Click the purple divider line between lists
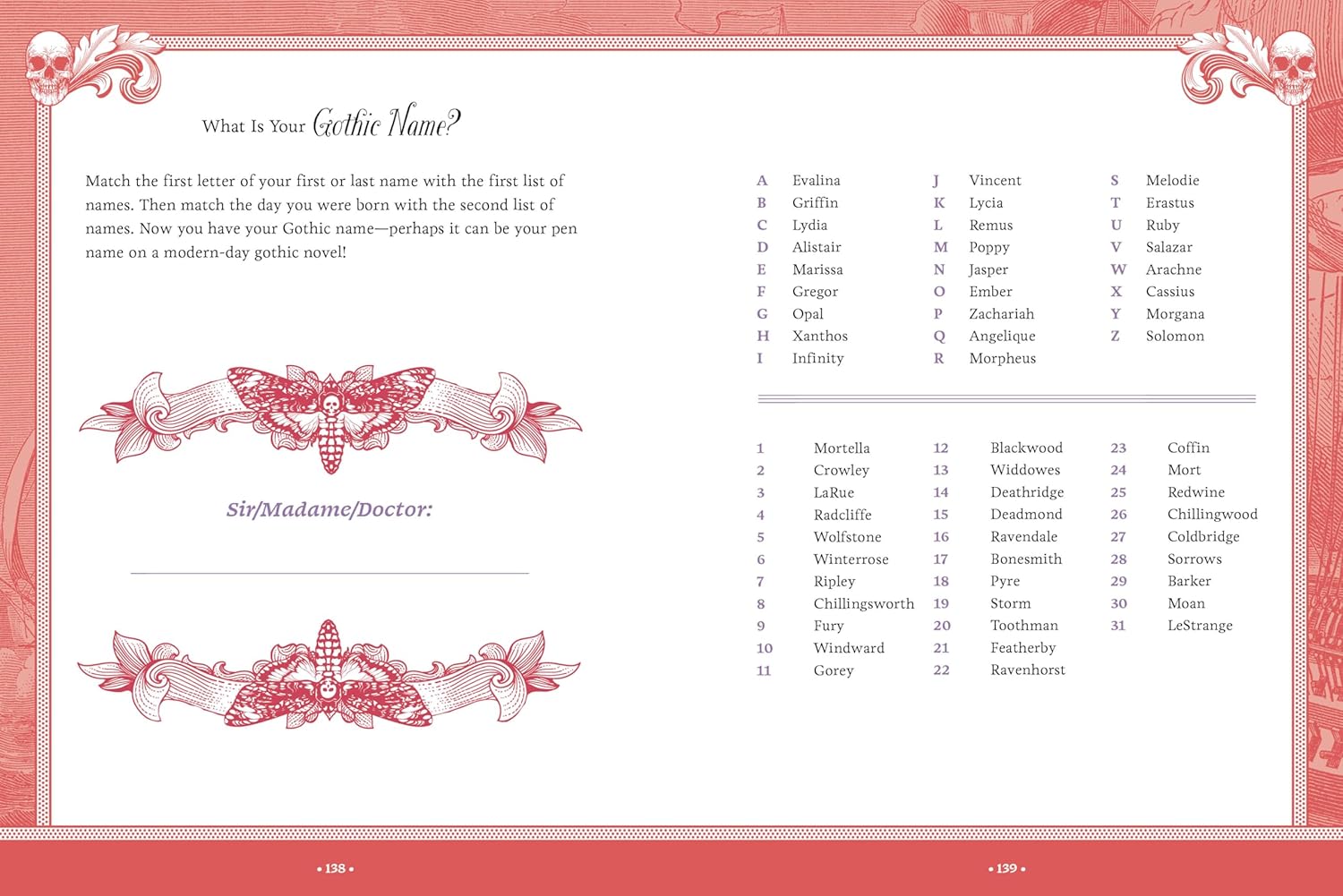This screenshot has height=896, width=1343. click(x=1006, y=398)
